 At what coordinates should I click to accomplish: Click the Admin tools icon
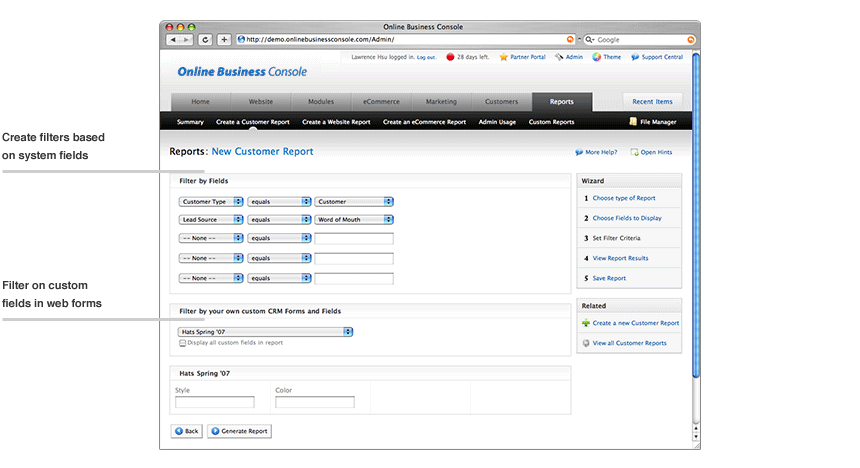click(x=559, y=57)
